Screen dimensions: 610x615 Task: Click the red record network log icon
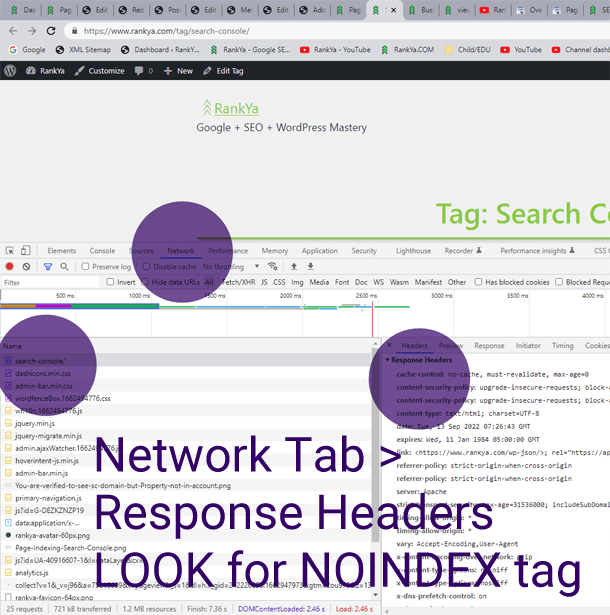point(9,267)
